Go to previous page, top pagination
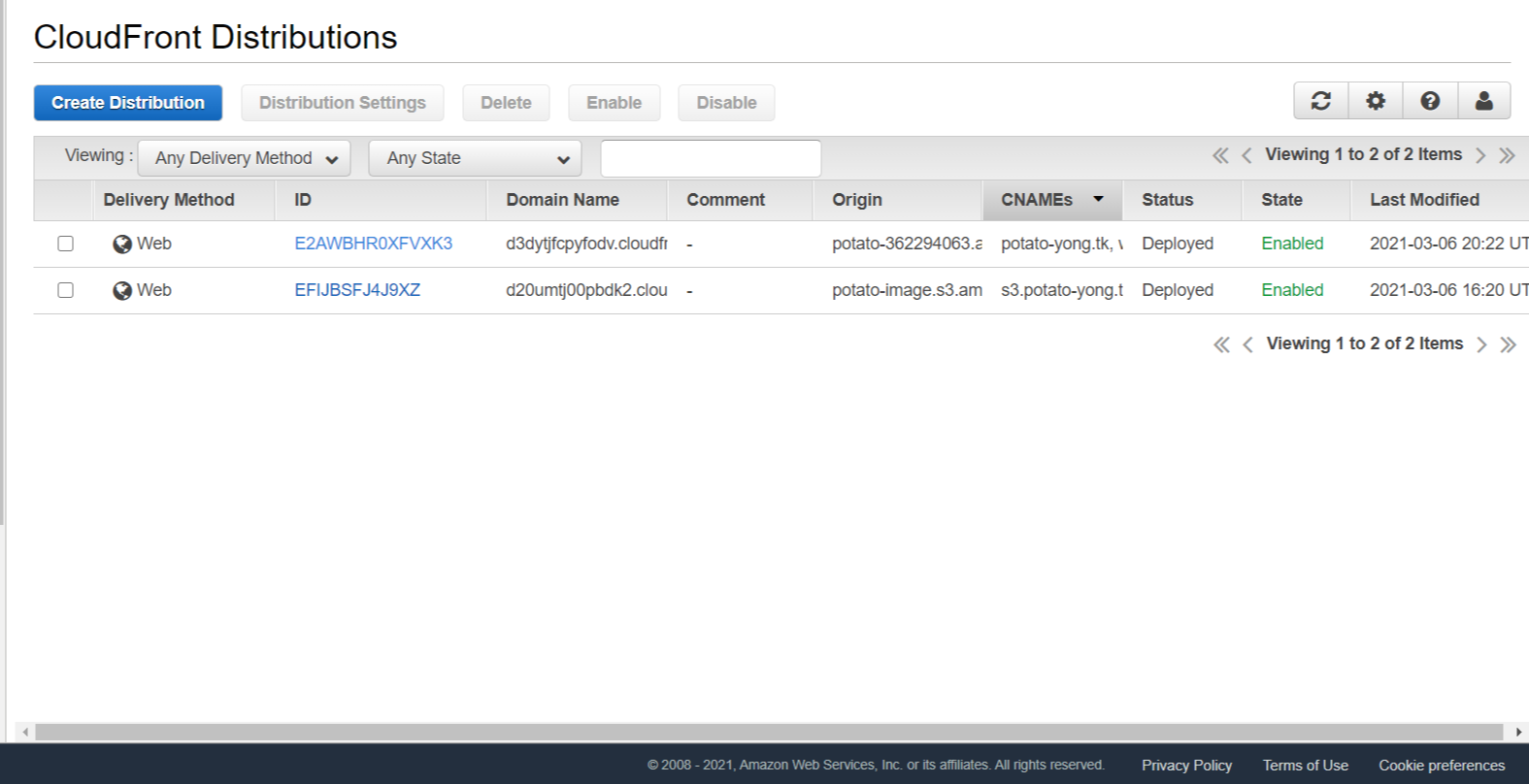 tap(1246, 155)
